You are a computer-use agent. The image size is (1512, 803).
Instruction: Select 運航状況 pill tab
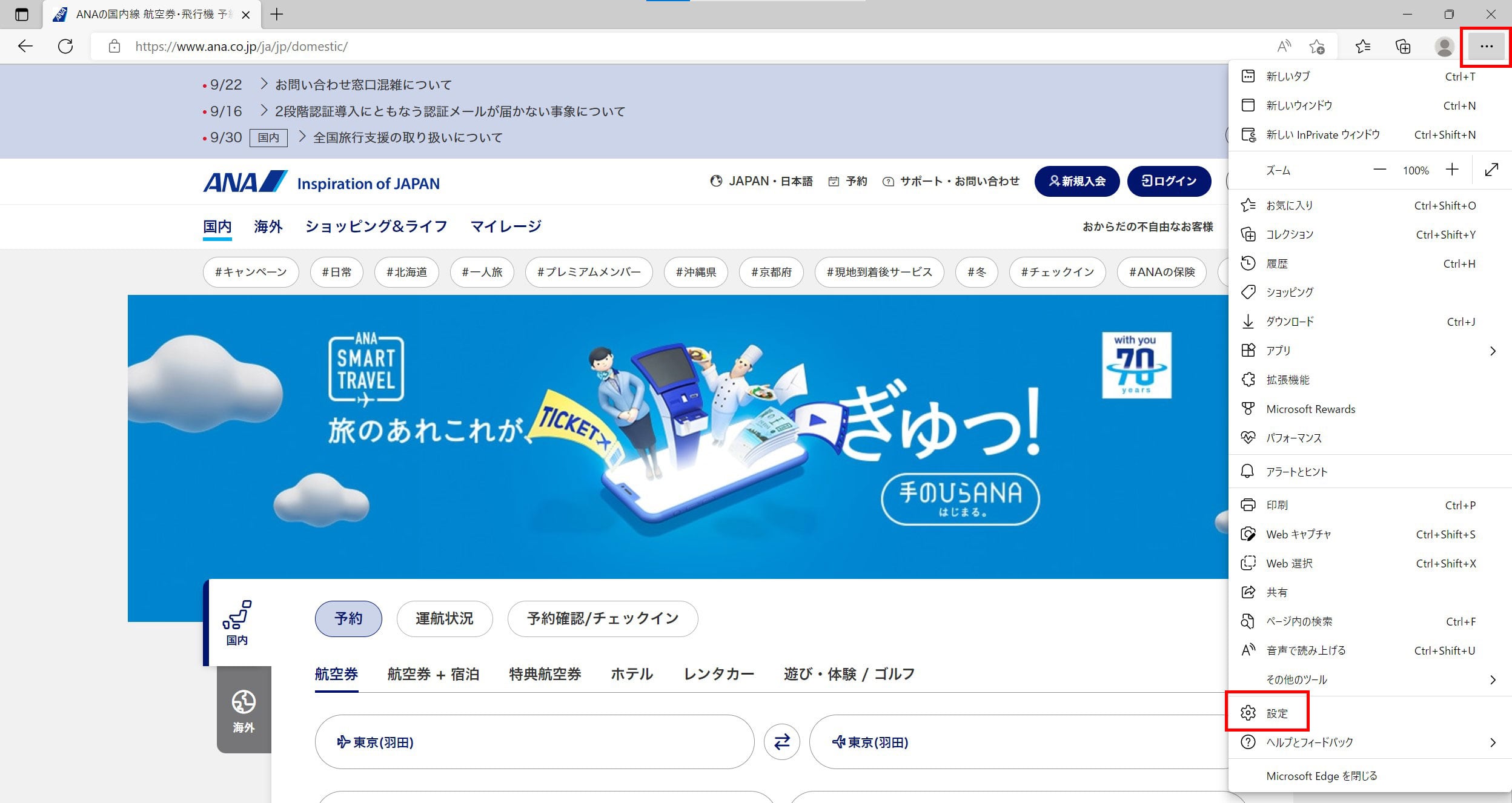(x=445, y=619)
